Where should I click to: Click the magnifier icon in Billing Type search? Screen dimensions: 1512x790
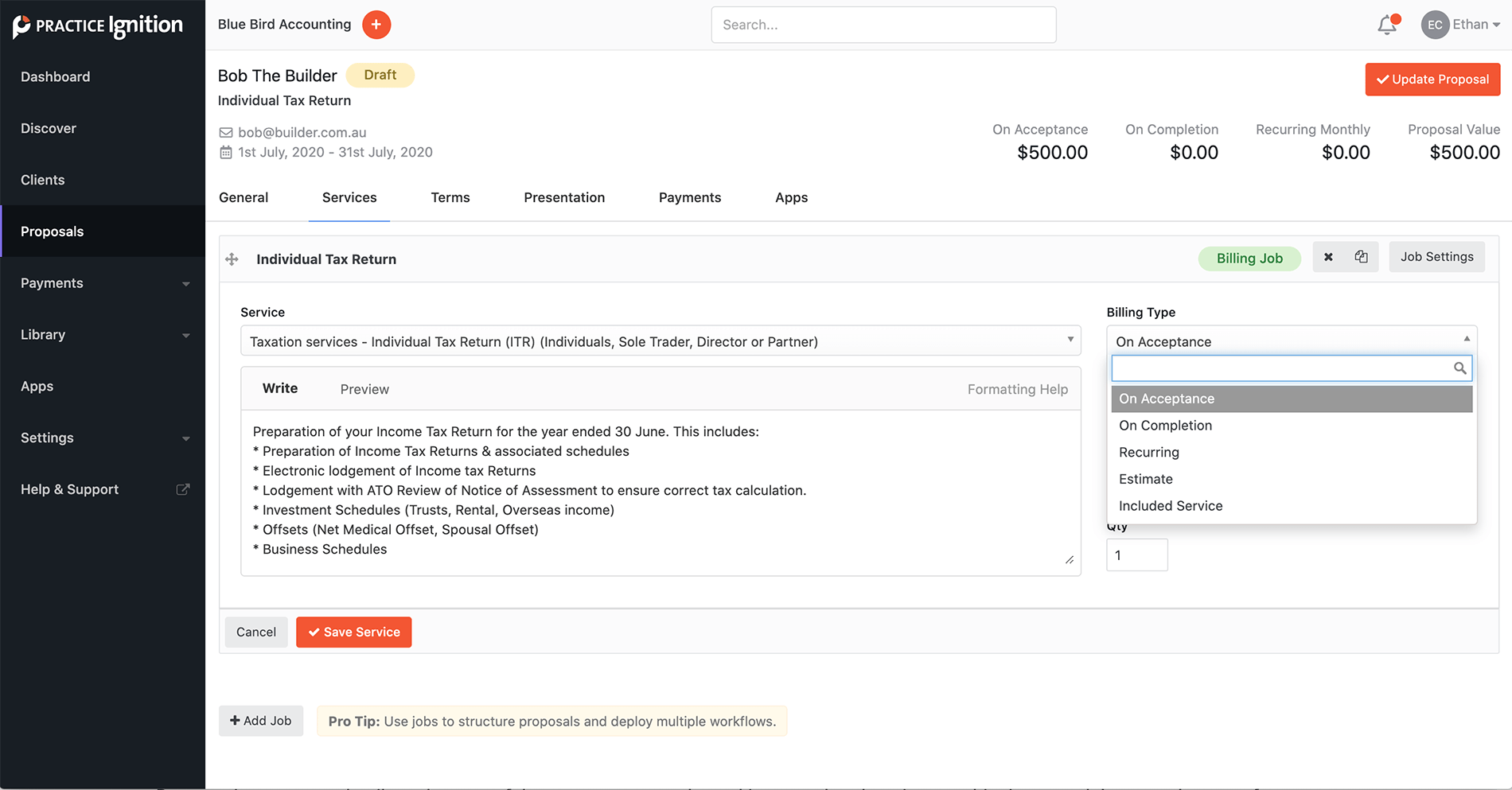pyautogui.click(x=1459, y=368)
